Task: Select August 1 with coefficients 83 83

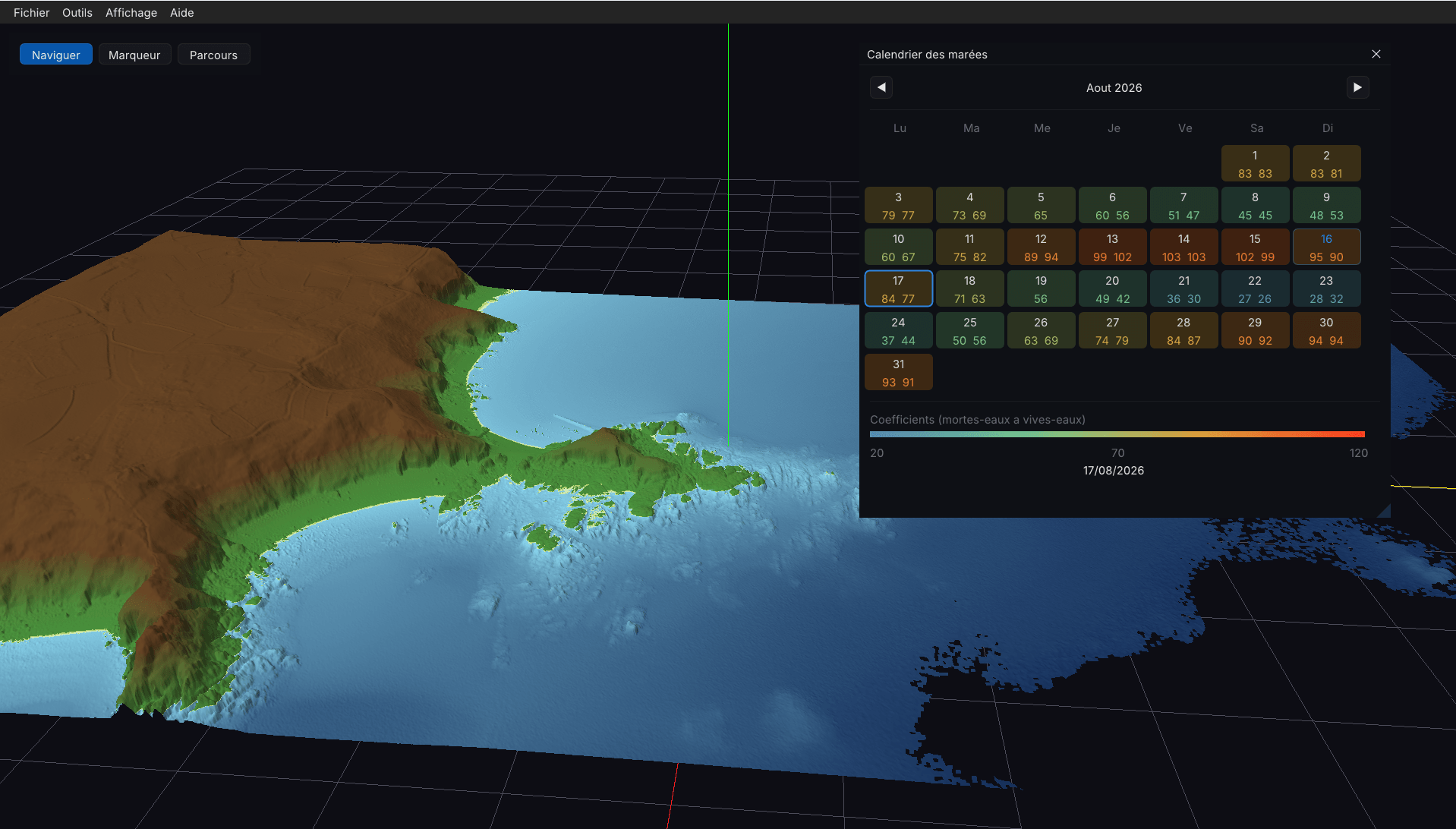Action: 1255,164
